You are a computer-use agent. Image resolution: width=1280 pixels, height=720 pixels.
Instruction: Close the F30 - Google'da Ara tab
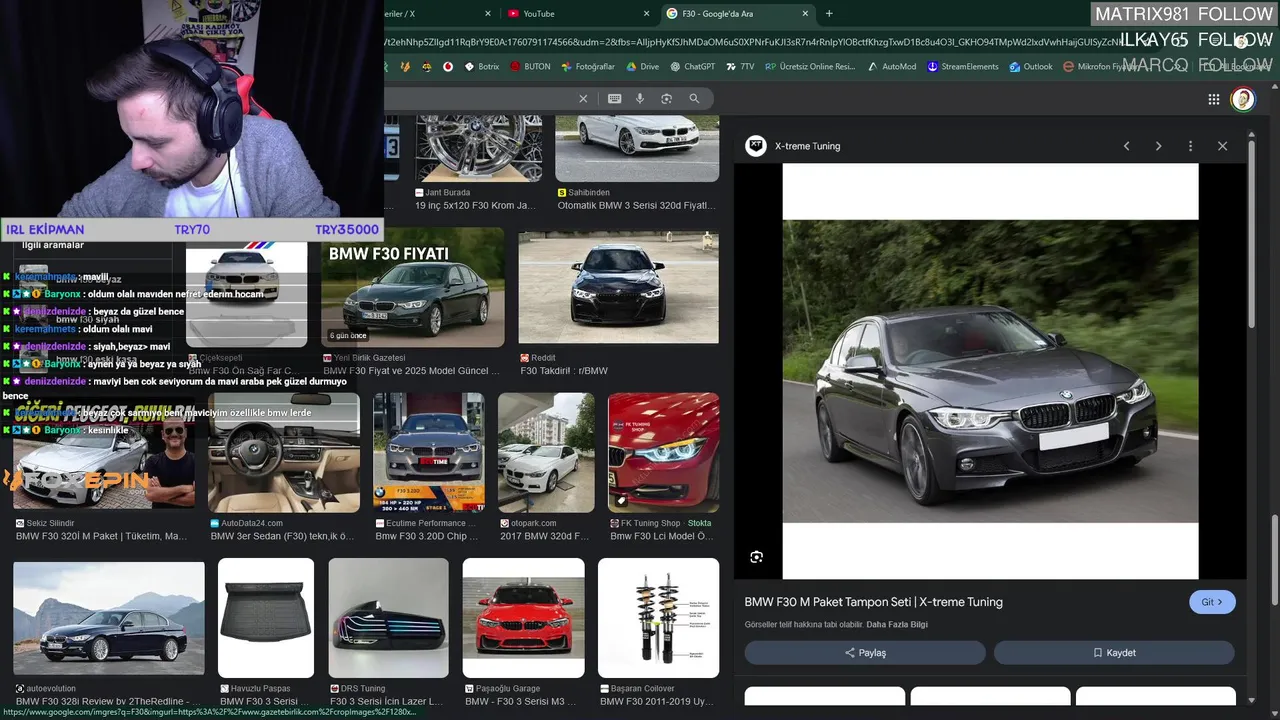(805, 14)
